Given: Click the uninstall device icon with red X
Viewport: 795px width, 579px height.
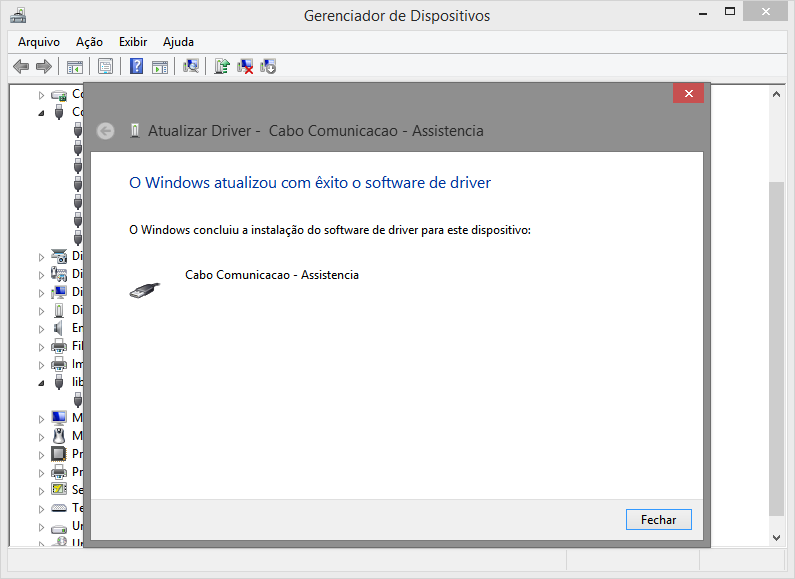Looking at the screenshot, I should click(245, 67).
